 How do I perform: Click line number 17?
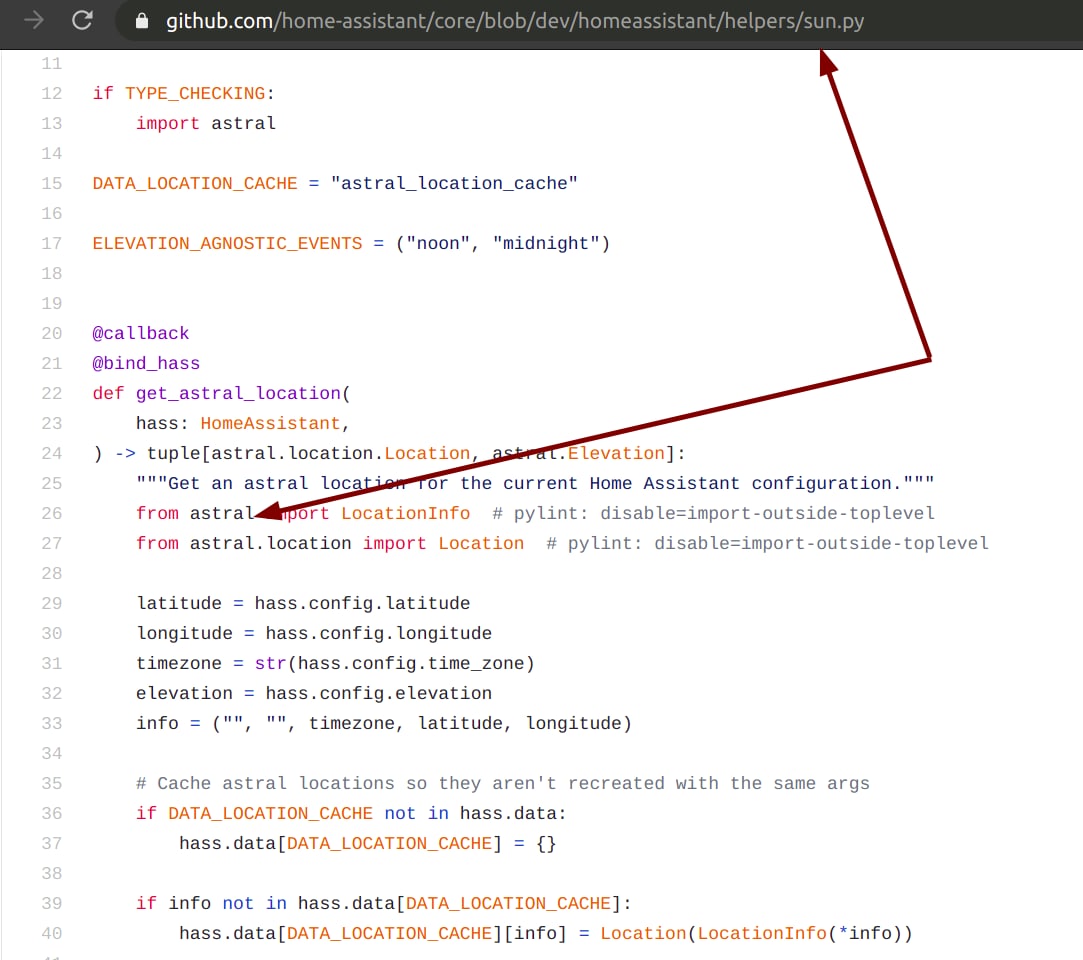point(52,244)
